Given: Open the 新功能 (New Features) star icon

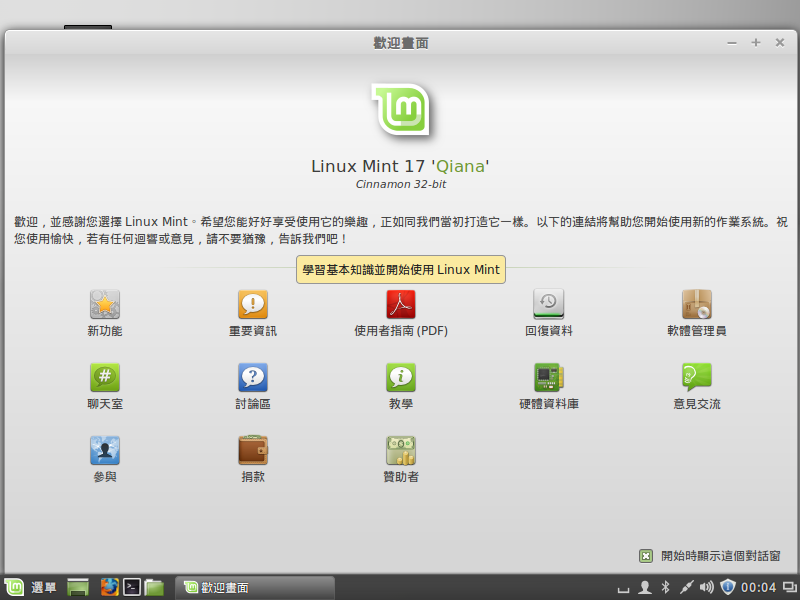Looking at the screenshot, I should pyautogui.click(x=105, y=304).
